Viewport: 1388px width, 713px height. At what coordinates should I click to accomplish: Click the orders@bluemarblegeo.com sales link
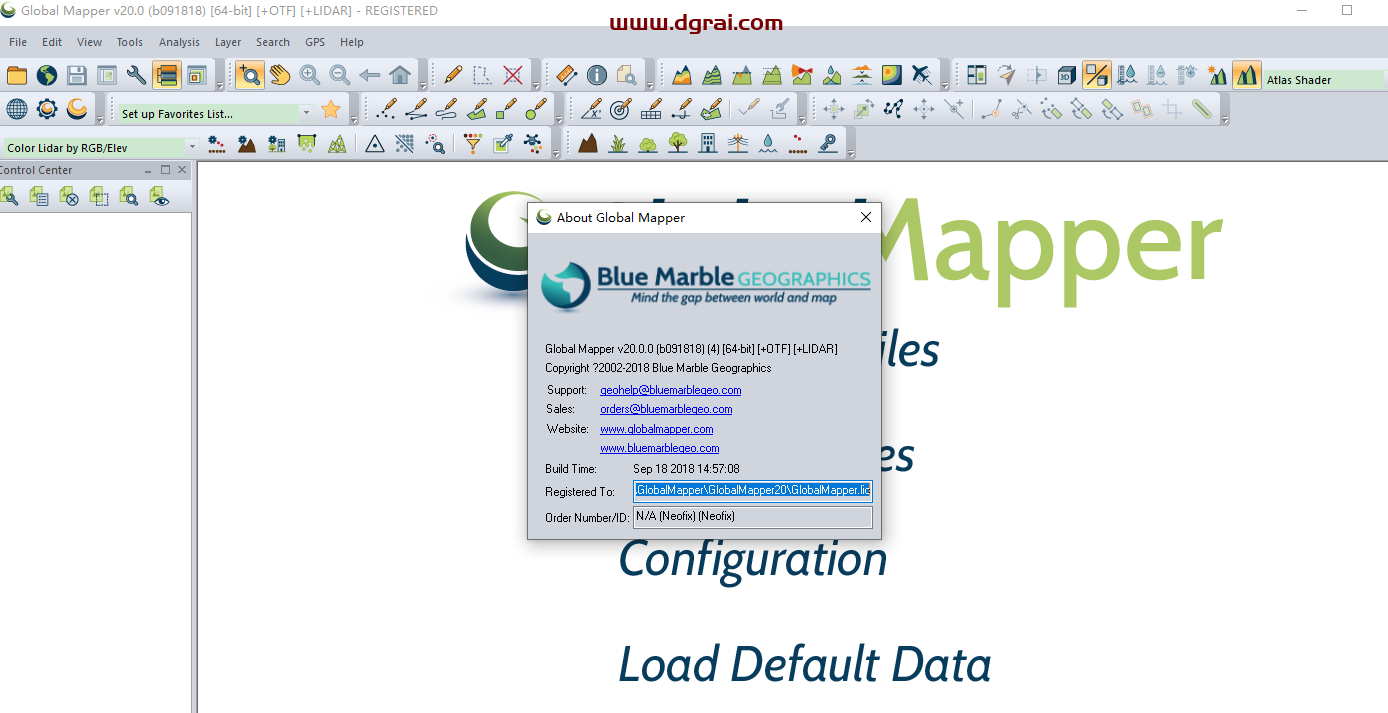pos(666,409)
